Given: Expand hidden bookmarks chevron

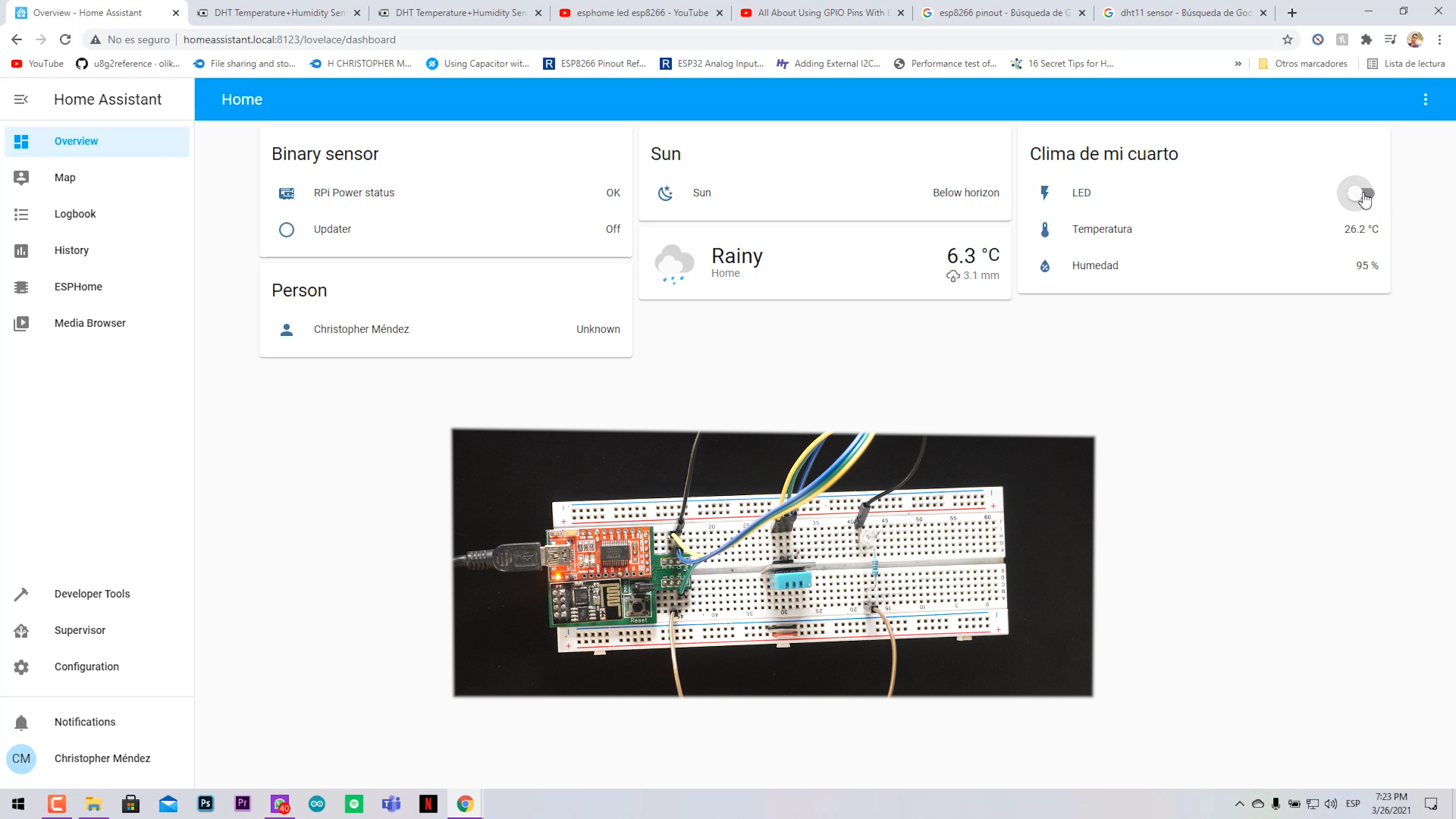Looking at the screenshot, I should pos(1238,64).
